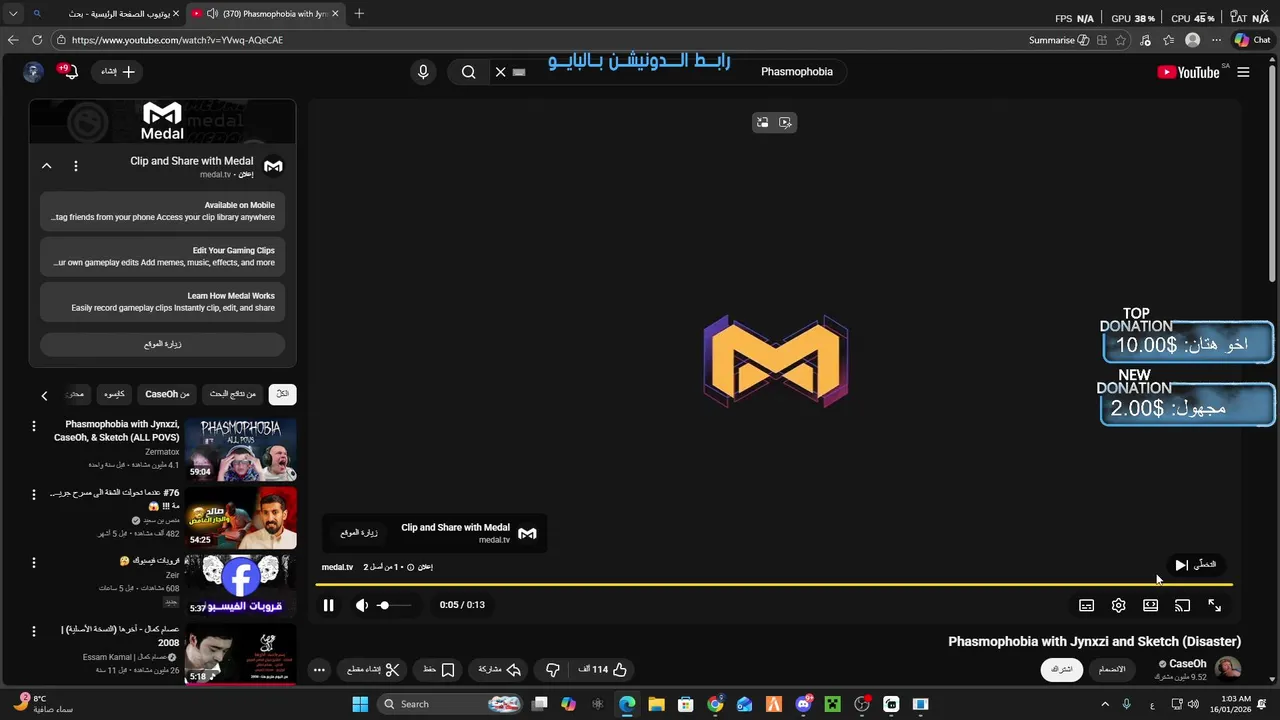Clear the YouTube search box text
Screen dimensions: 1280x720
(500, 72)
